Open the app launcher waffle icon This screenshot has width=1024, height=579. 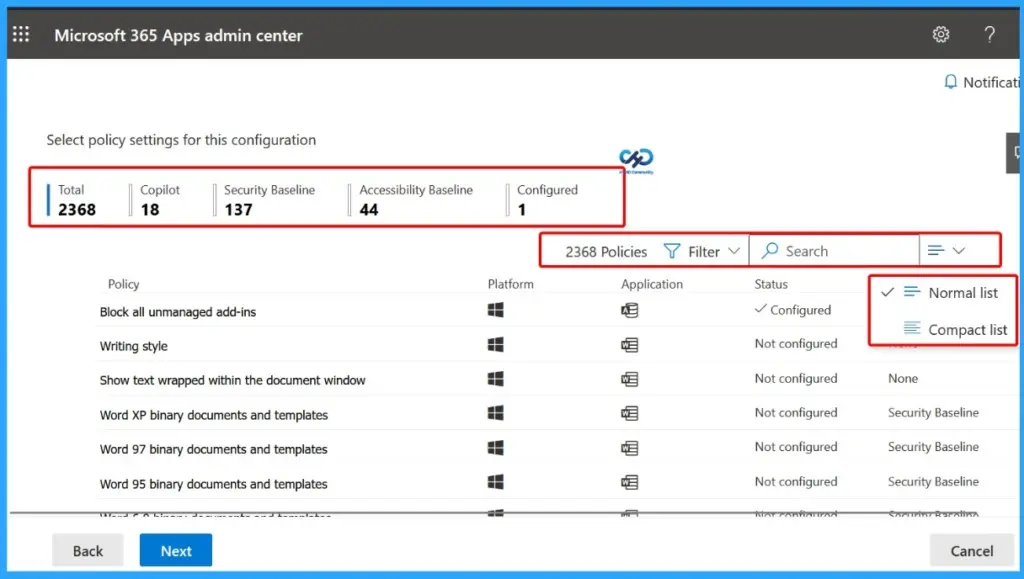pos(21,34)
